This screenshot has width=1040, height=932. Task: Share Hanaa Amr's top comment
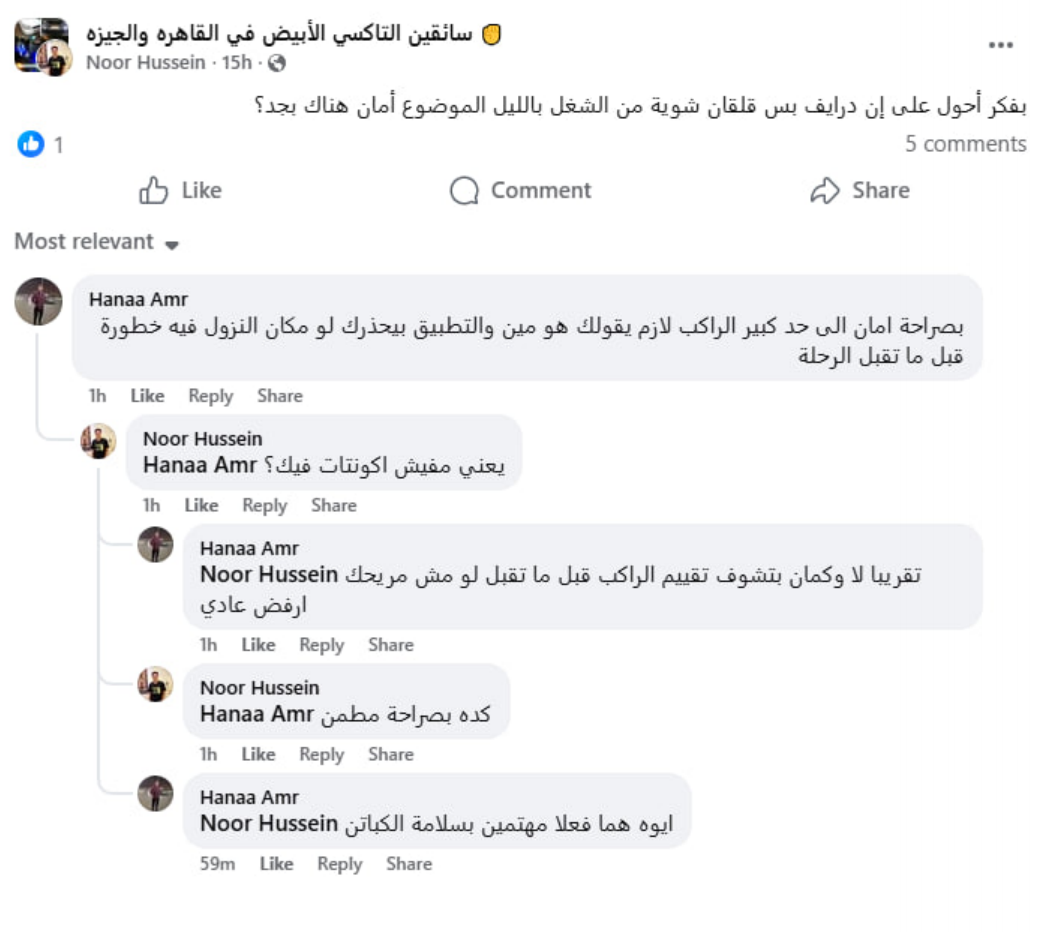click(279, 396)
